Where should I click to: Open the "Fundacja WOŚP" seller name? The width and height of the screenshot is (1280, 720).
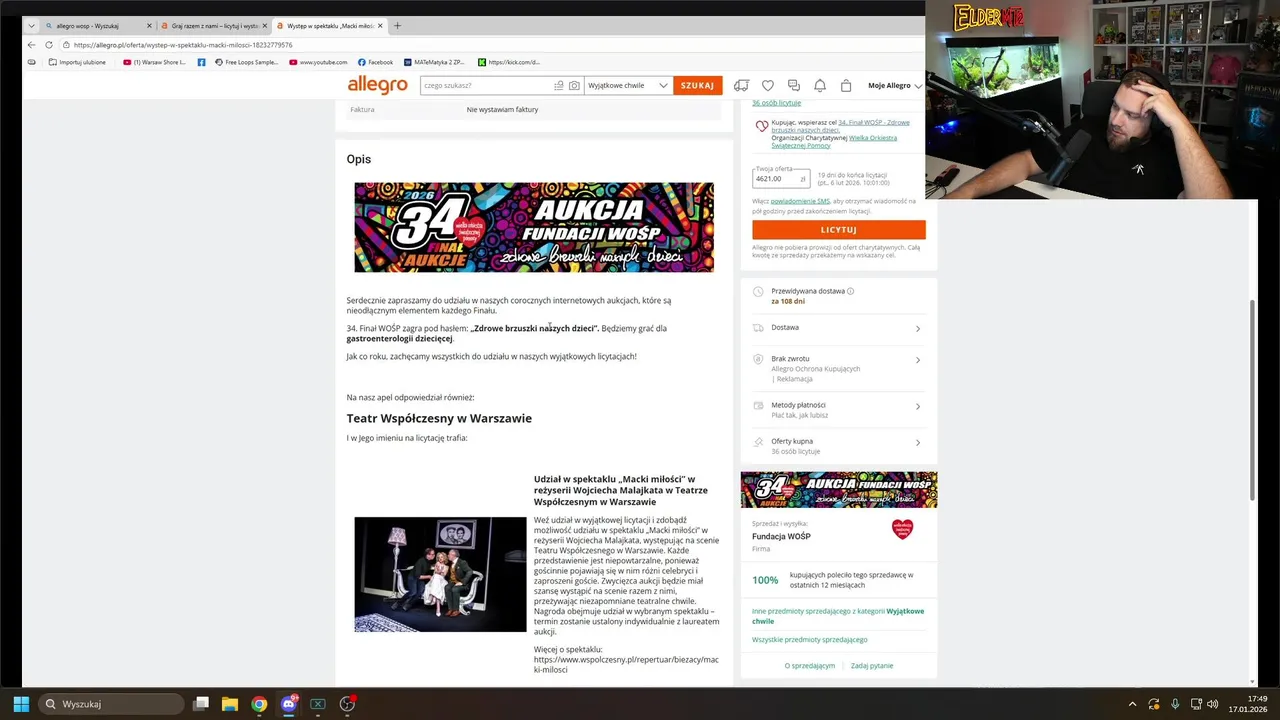(781, 536)
